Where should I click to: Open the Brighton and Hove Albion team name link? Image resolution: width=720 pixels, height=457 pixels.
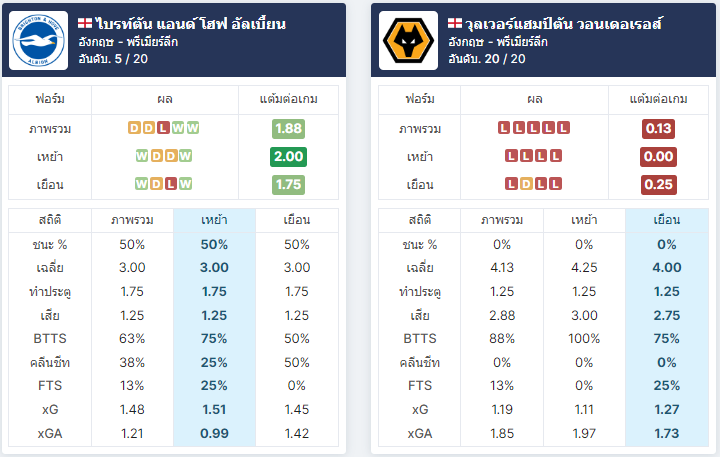point(191,23)
